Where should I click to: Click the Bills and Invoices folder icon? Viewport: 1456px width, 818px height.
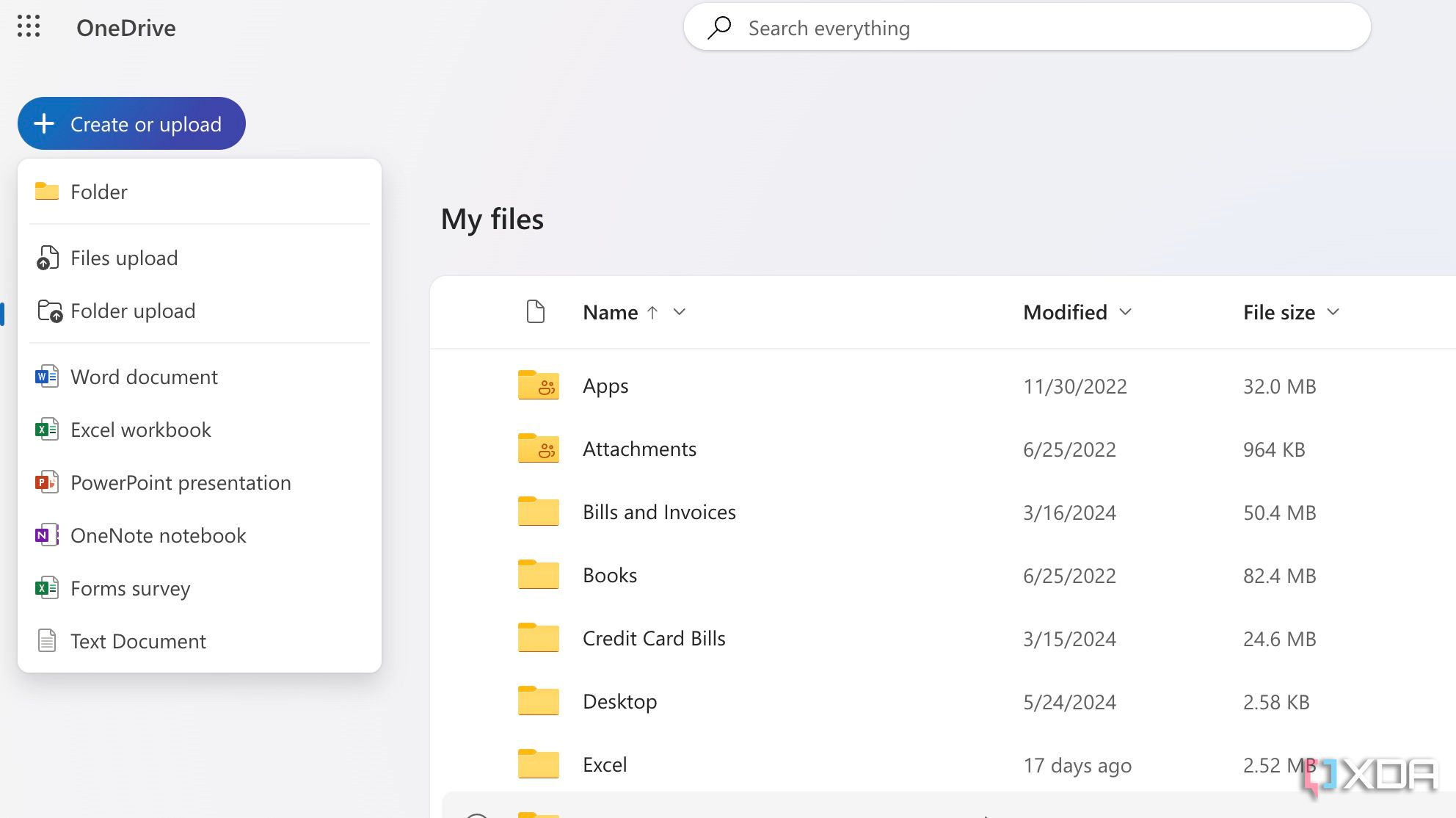538,511
